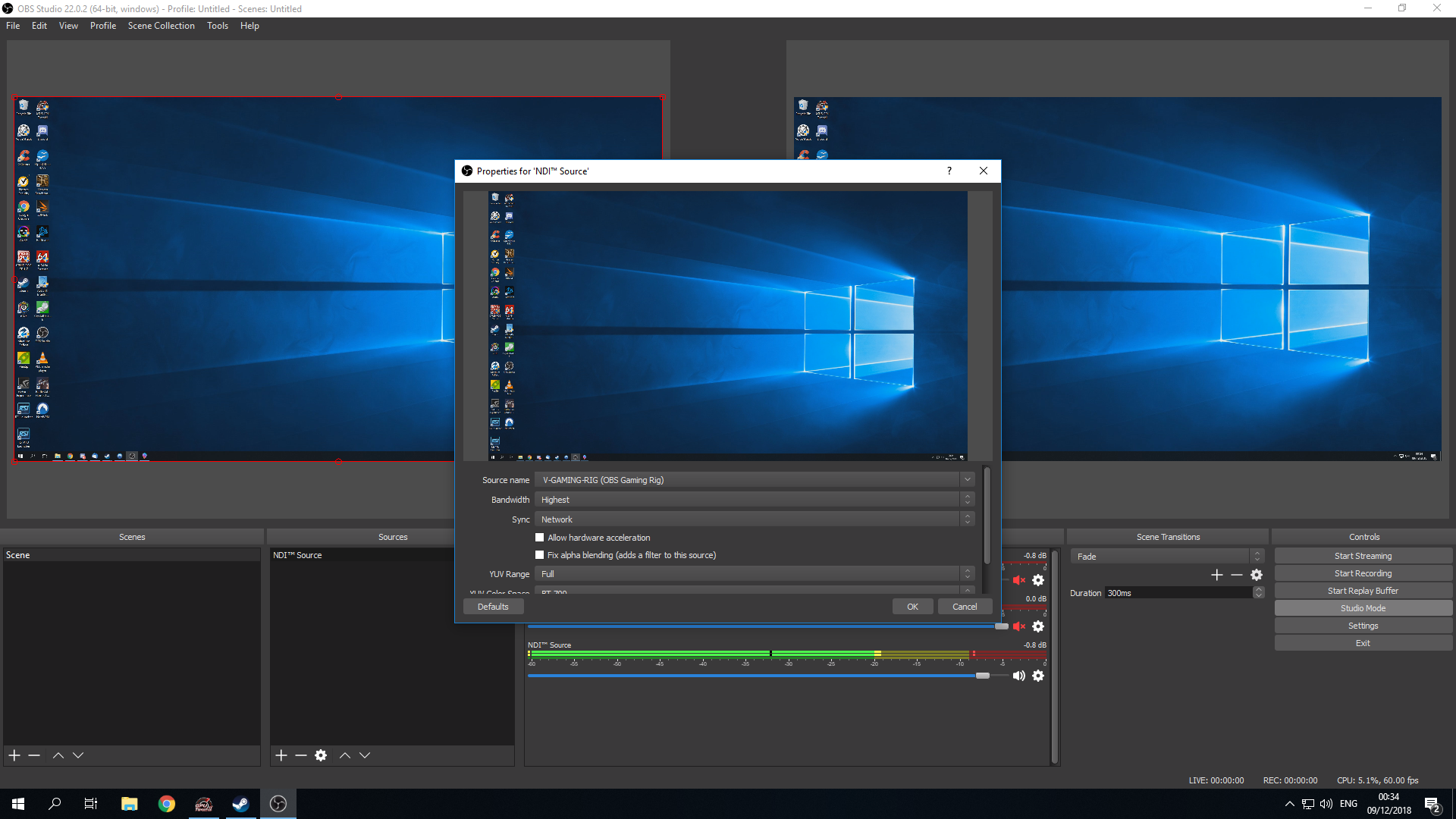
Task: Toggle Studio Mode button in Controls panel
Action: [x=1363, y=608]
